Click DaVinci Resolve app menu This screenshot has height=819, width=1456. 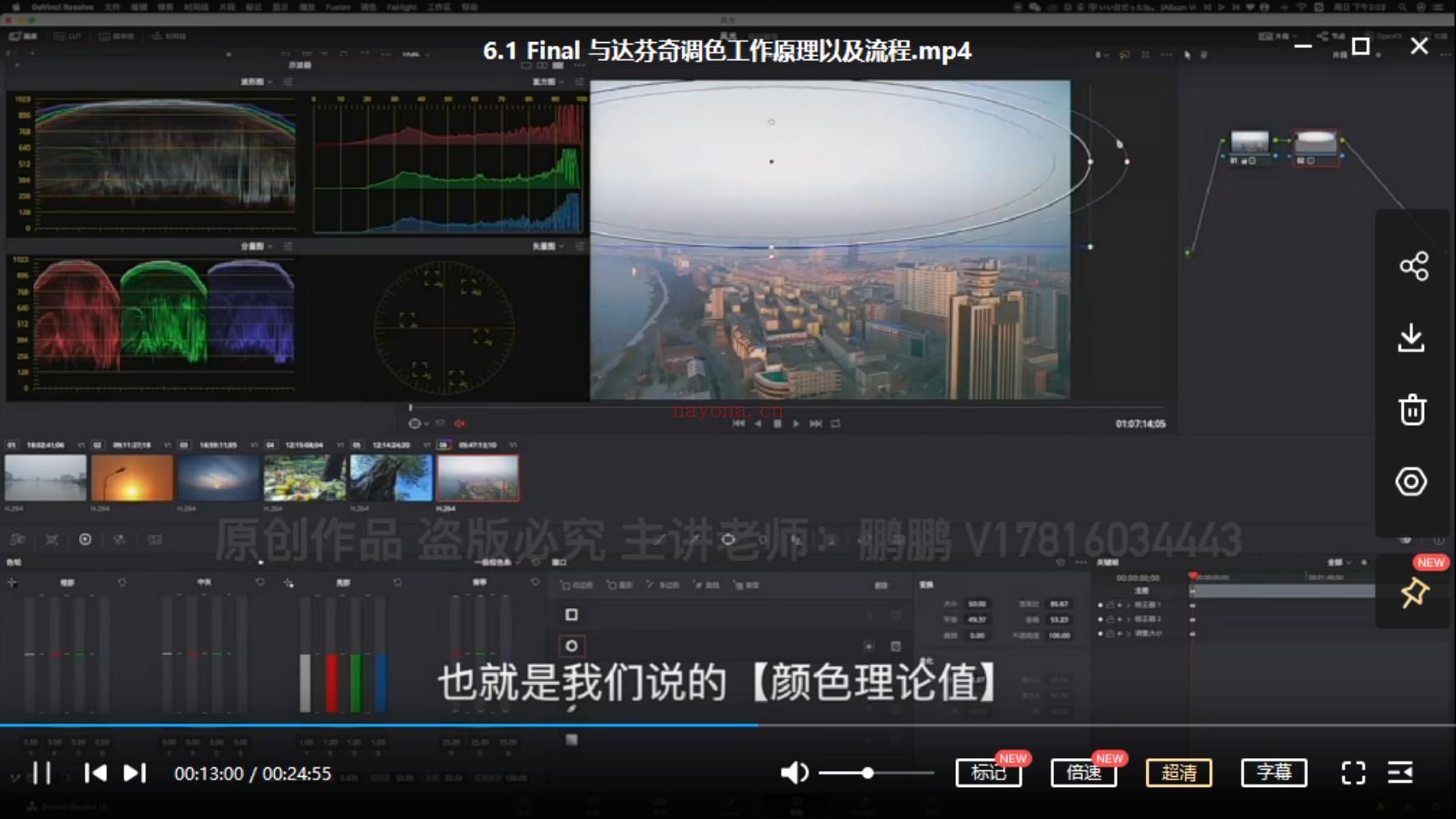[63, 7]
